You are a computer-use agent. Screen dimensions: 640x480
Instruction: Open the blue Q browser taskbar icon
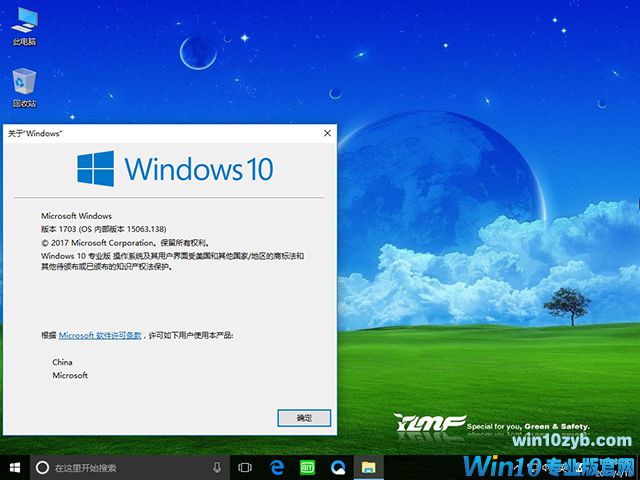338,467
